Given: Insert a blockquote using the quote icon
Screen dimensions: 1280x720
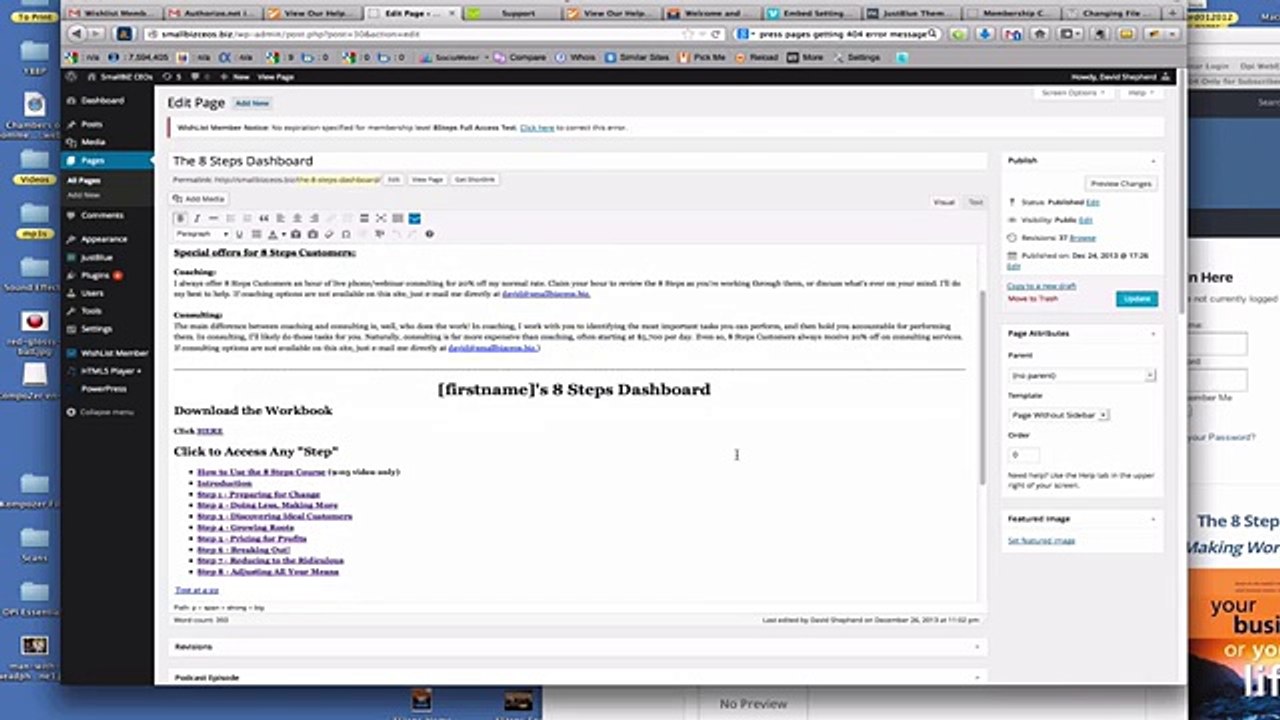Looking at the screenshot, I should pyautogui.click(x=264, y=218).
